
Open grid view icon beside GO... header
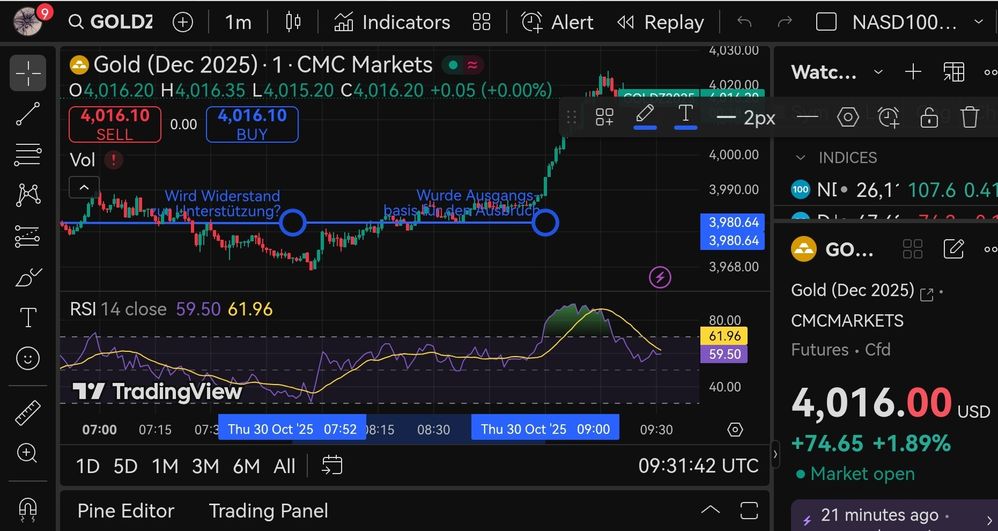[913, 249]
